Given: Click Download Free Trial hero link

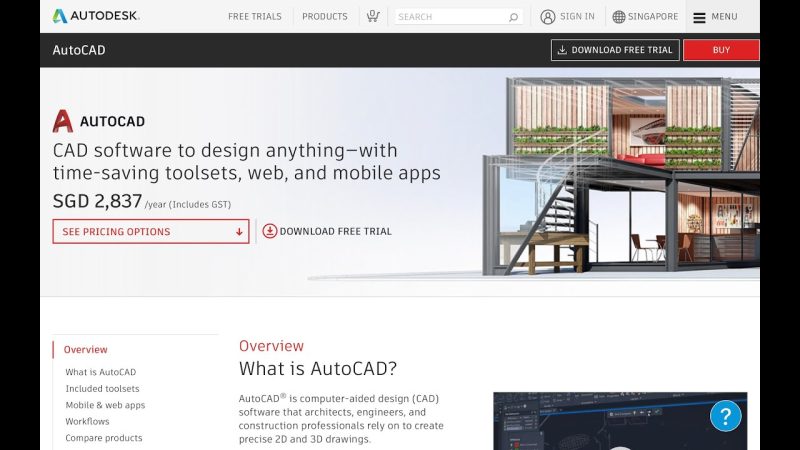Looking at the screenshot, I should coord(335,231).
